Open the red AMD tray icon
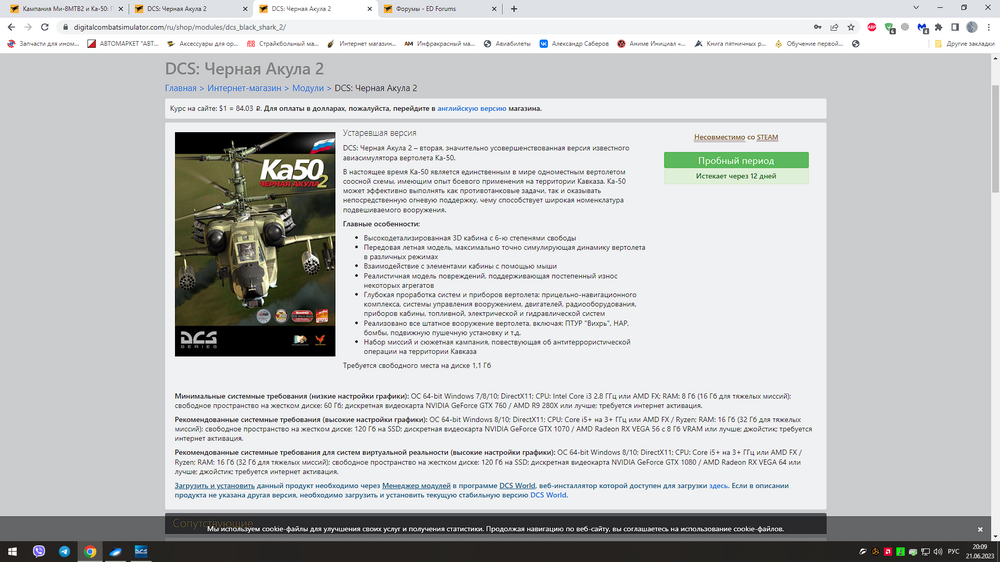Screen dimensions: 1000x562 (x=888, y=552)
